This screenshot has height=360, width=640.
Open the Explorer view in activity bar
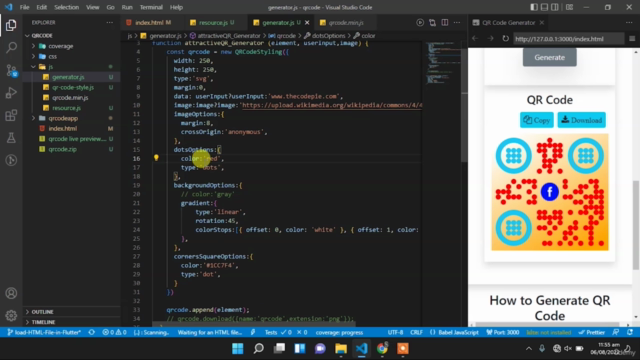11,25
